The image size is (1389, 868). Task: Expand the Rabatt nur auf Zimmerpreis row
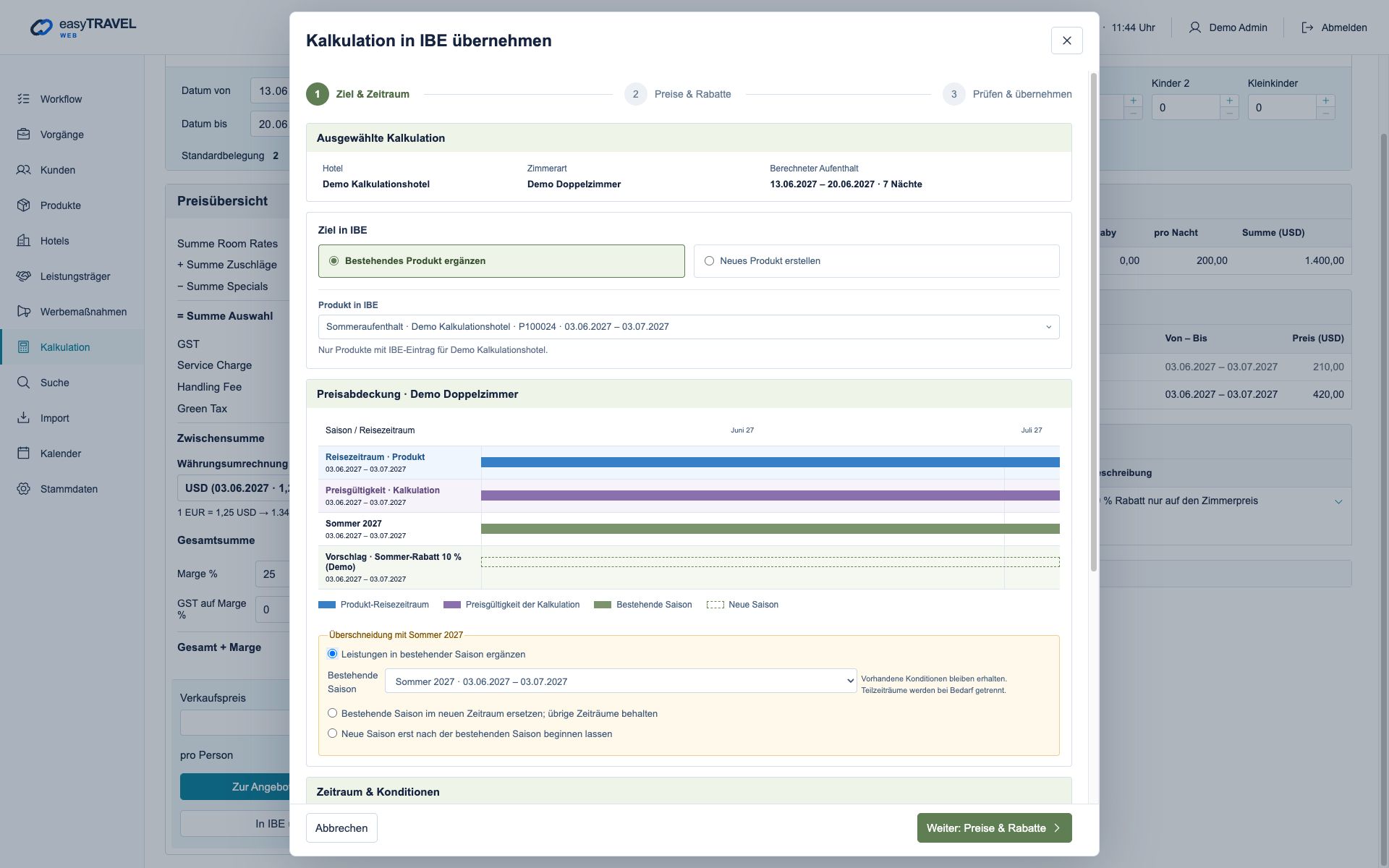[x=1338, y=501]
